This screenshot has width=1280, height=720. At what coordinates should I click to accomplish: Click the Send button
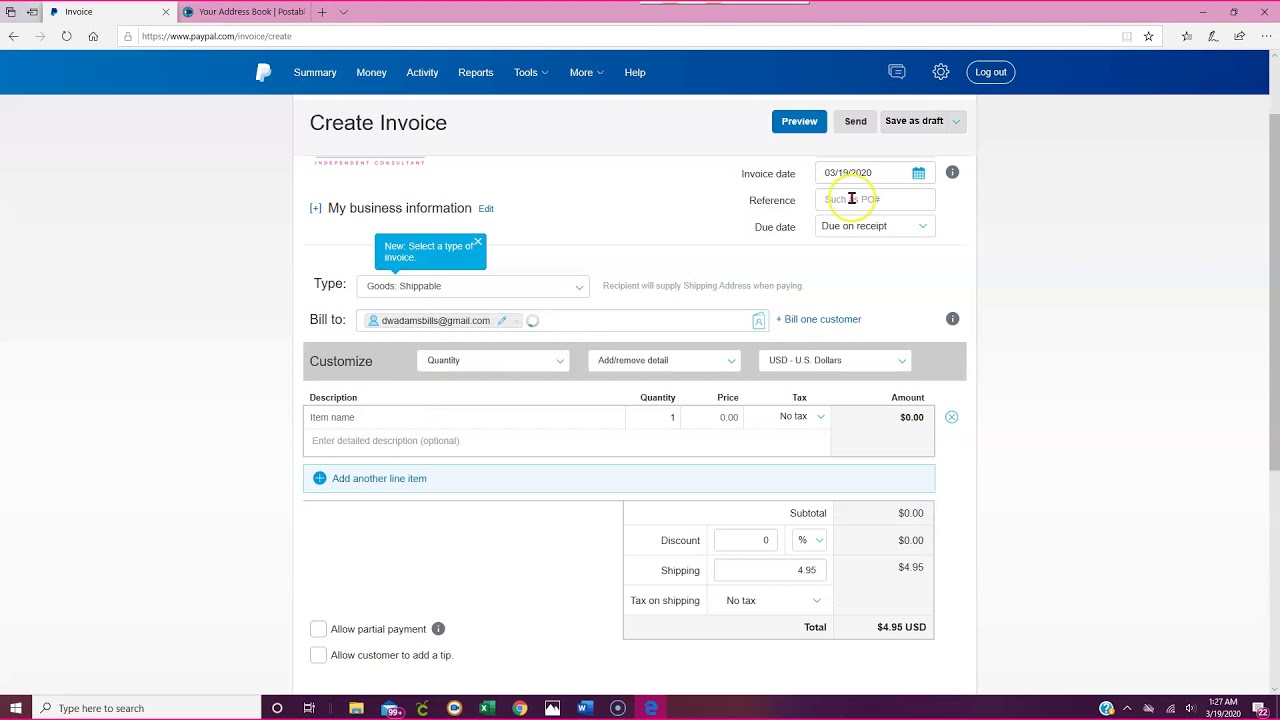point(855,121)
